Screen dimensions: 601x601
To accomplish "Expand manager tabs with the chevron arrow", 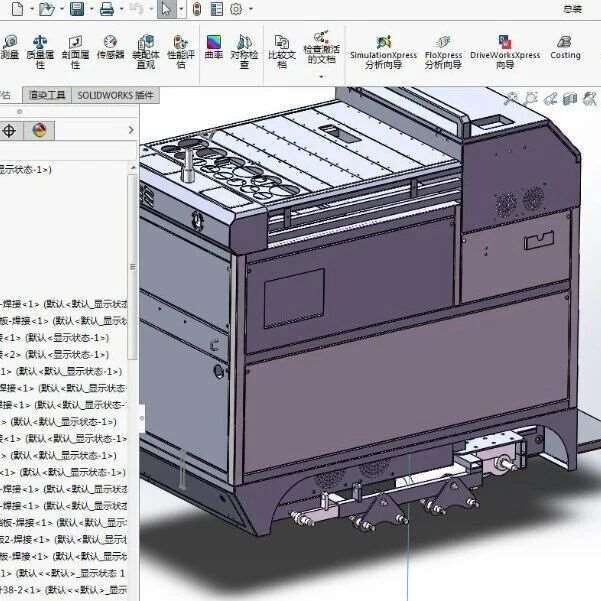I will click(x=131, y=130).
